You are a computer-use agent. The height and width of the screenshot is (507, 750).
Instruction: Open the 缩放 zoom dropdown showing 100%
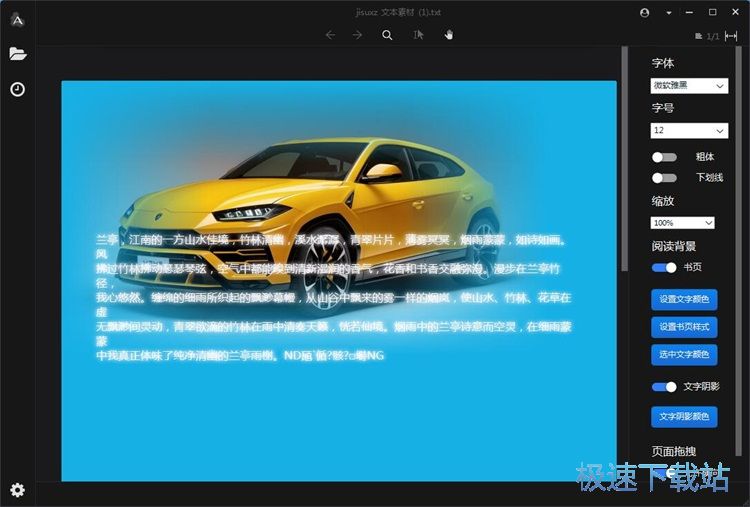tap(683, 223)
